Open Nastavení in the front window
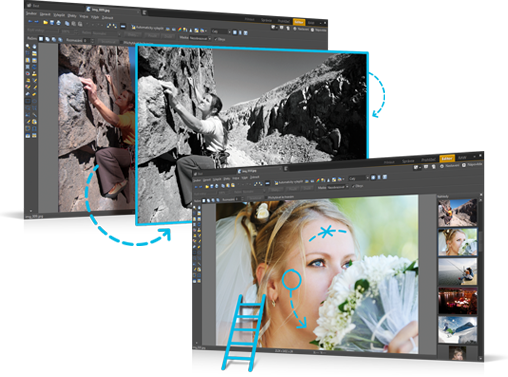Image resolution: width=508 pixels, height=377 pixels. [450, 166]
